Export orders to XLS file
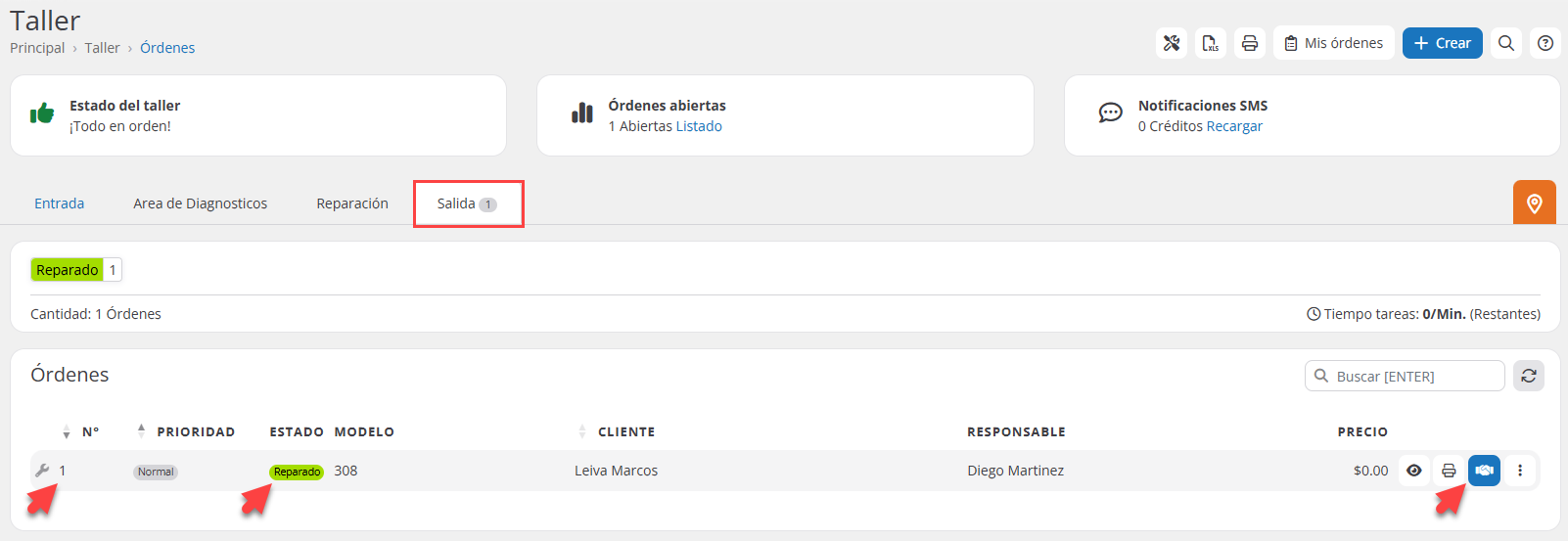 coord(1211,43)
